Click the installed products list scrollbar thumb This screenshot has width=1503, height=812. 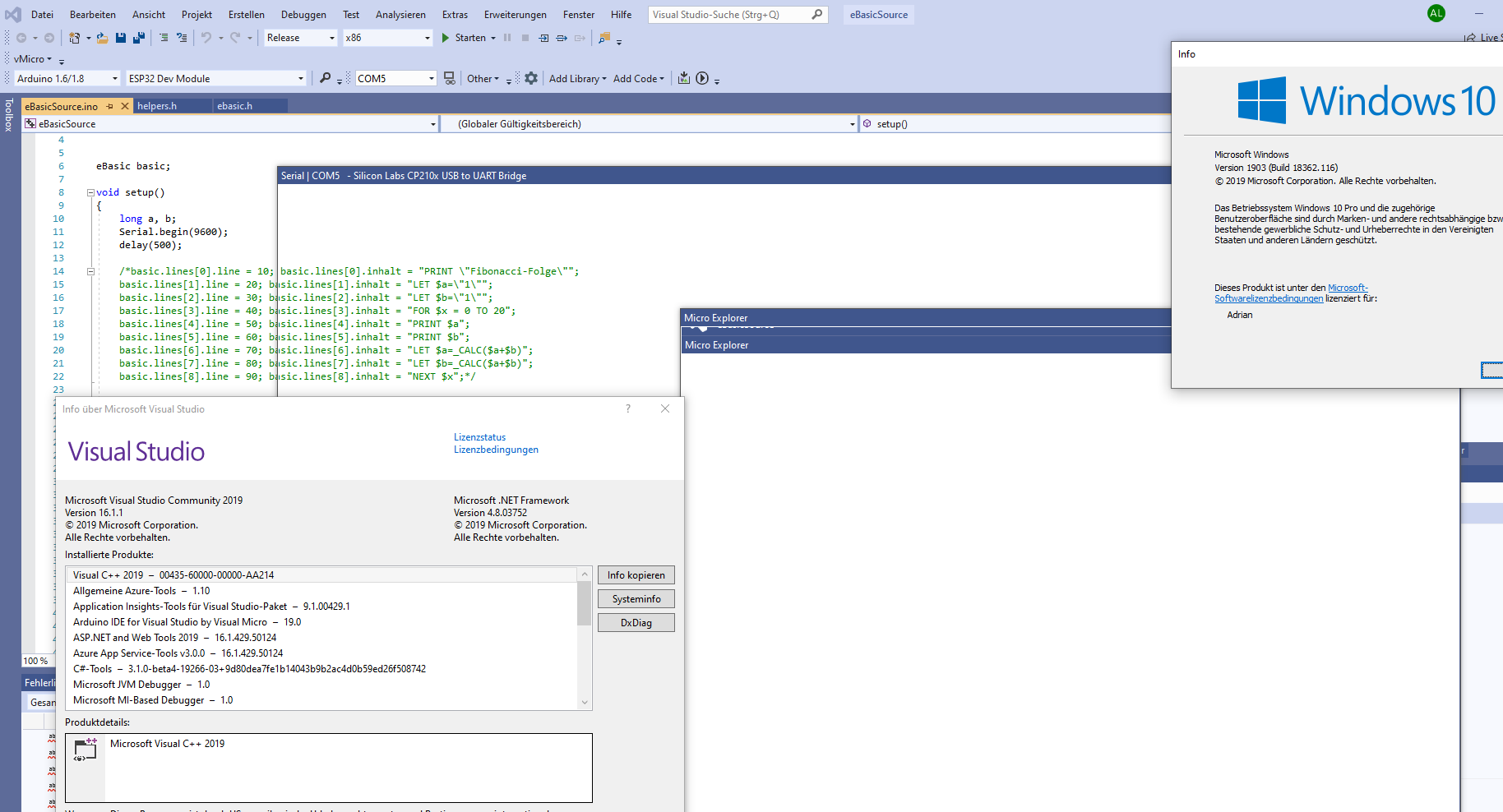point(585,603)
